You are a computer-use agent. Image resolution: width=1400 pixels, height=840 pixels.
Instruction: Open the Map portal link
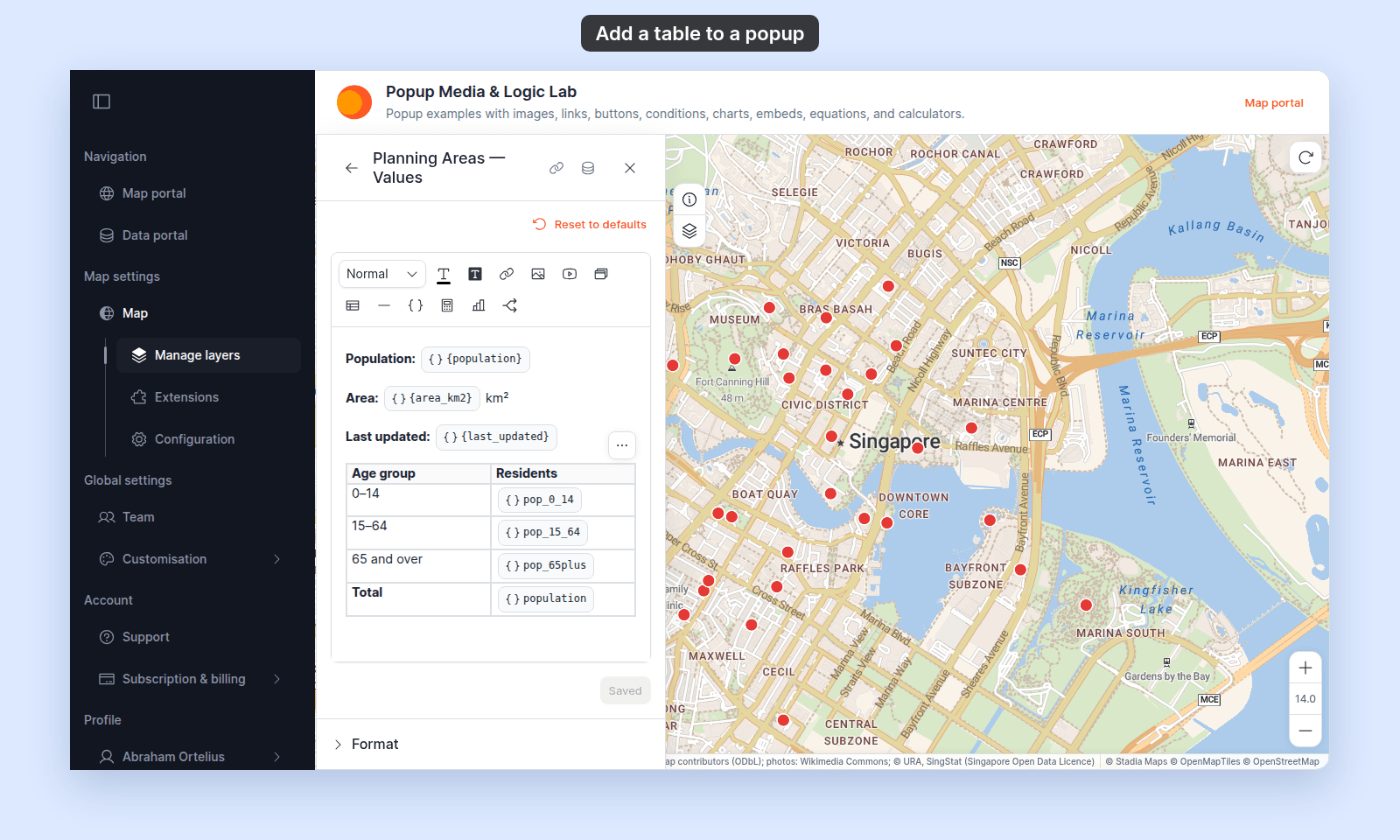pos(1274,102)
